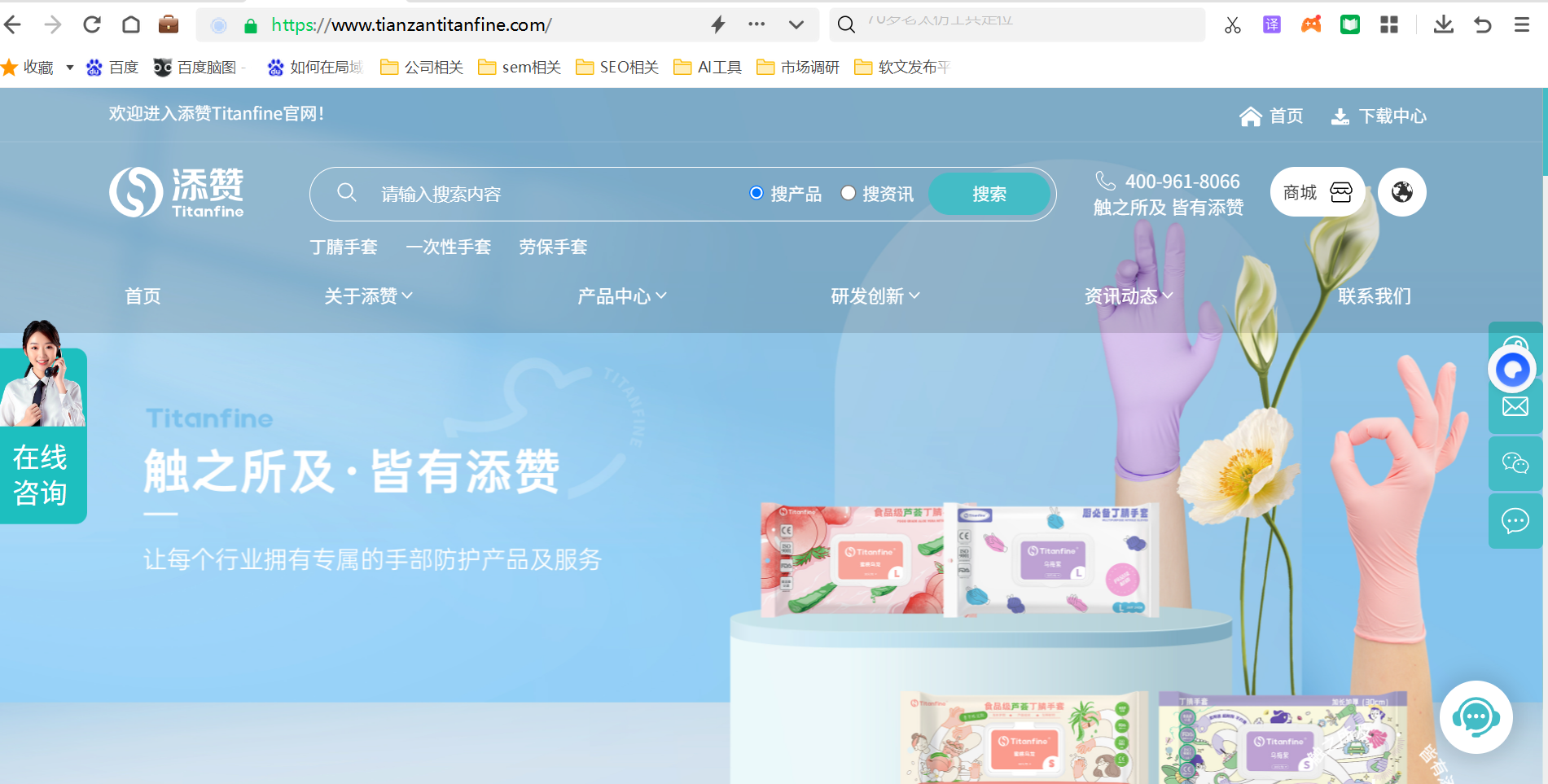Open the 软文发布平 bookmark folder
This screenshot has width=1548, height=784.
pyautogui.click(x=902, y=68)
